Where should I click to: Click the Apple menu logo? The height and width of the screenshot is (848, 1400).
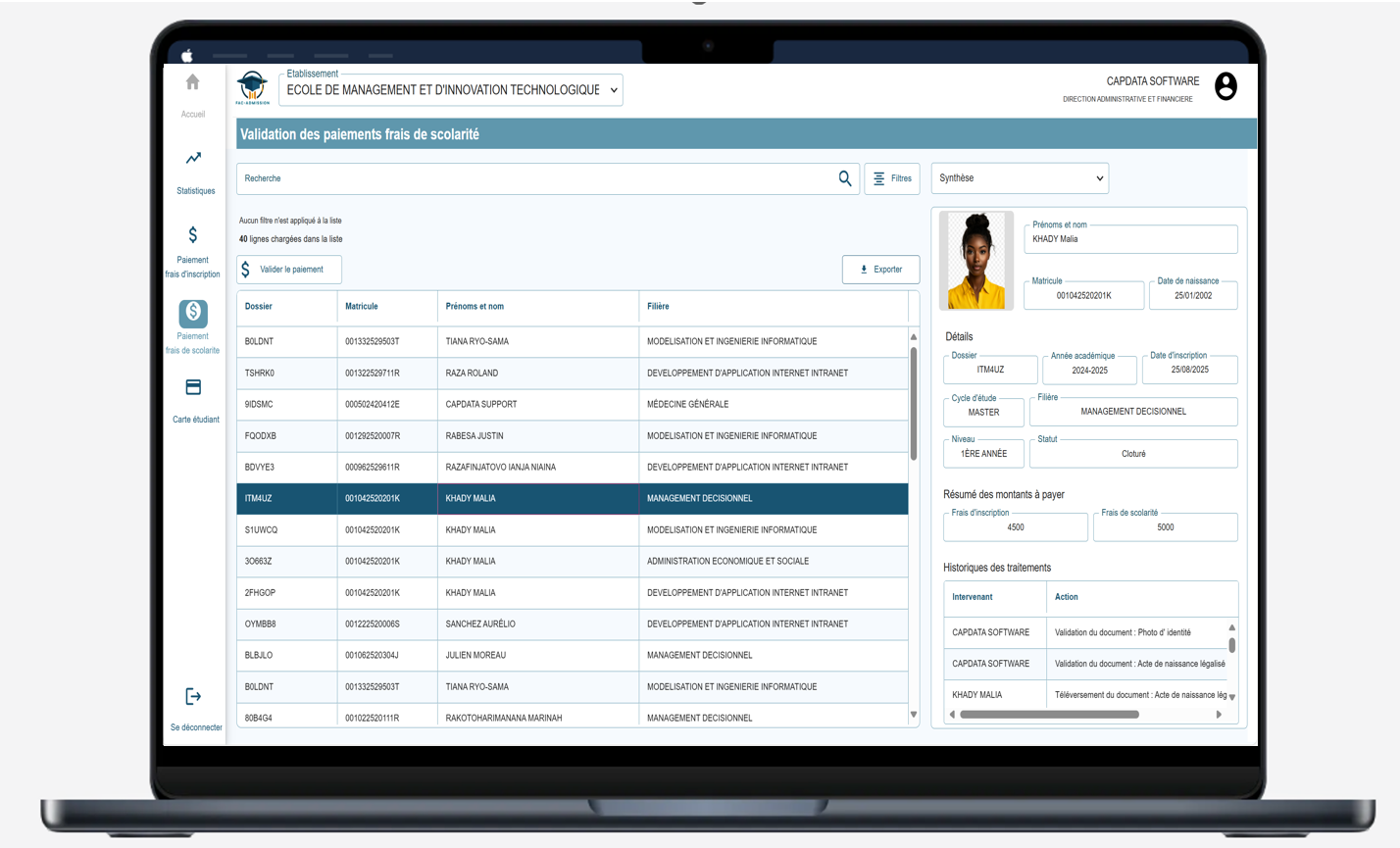(x=186, y=56)
